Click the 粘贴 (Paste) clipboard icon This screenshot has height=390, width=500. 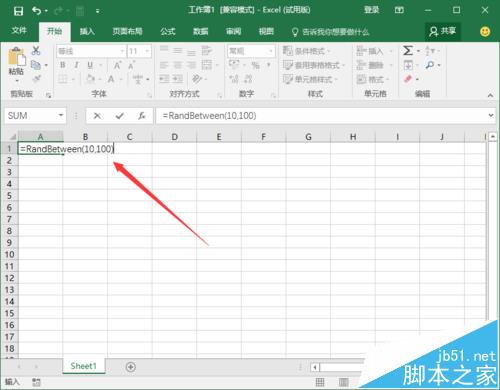17,56
